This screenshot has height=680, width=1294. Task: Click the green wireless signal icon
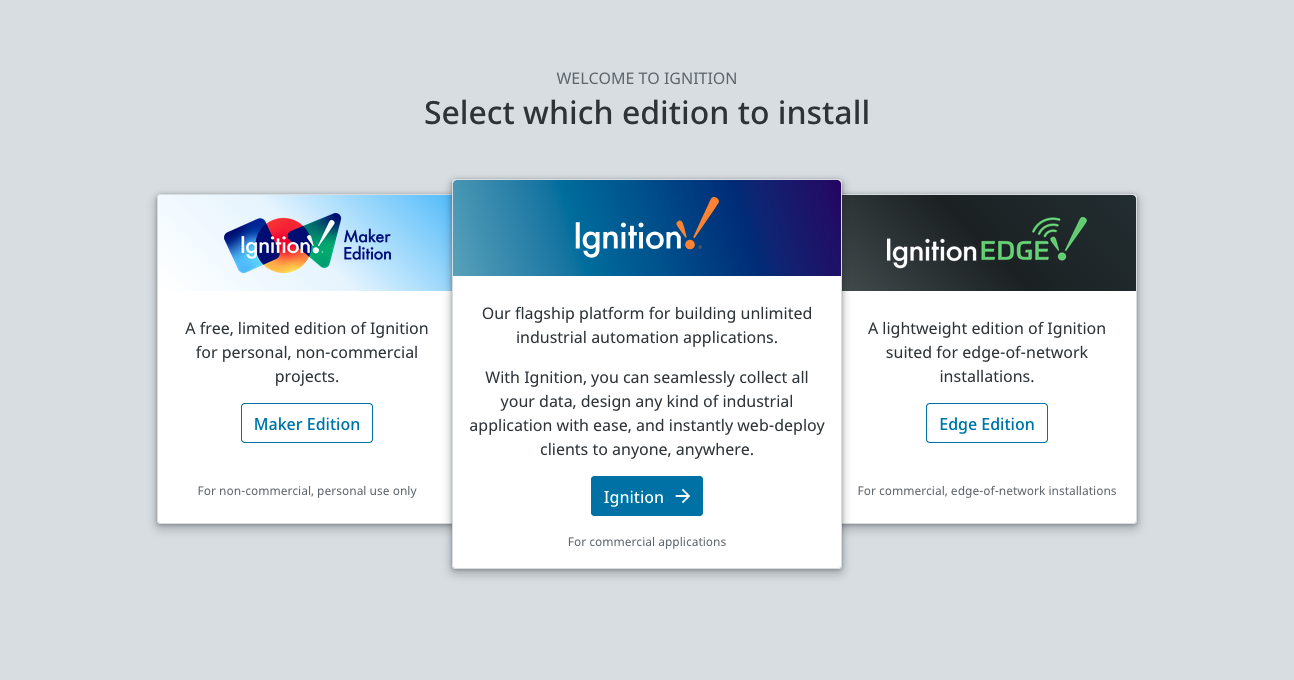(1047, 229)
